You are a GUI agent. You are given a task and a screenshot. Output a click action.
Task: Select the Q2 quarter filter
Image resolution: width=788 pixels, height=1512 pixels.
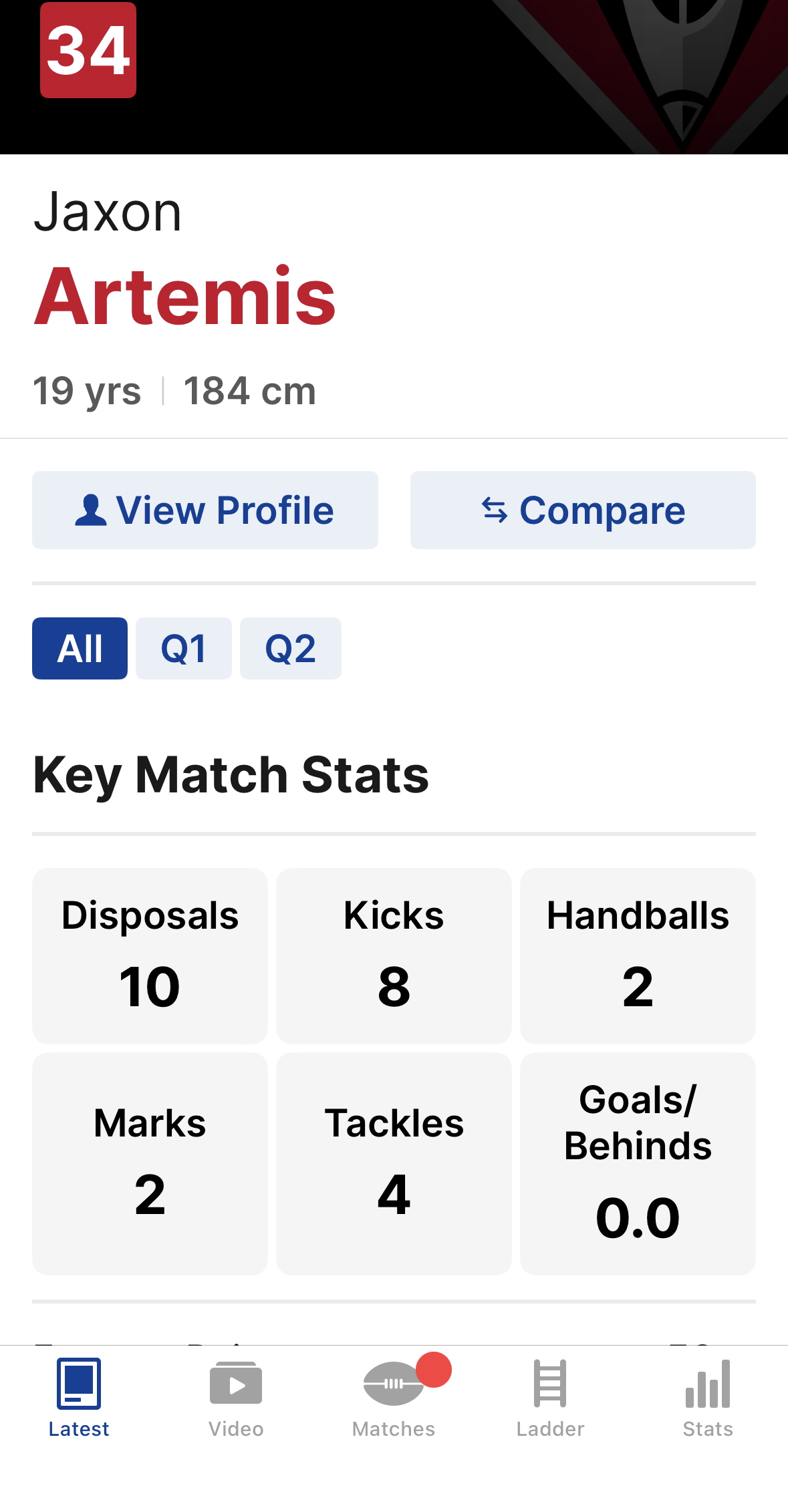(x=291, y=648)
